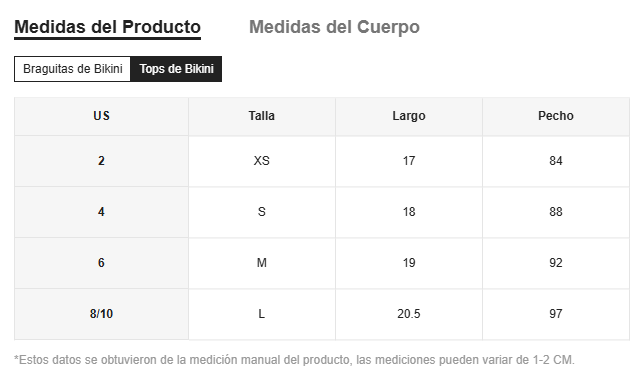
Task: Click the L size cell
Action: pyautogui.click(x=262, y=314)
